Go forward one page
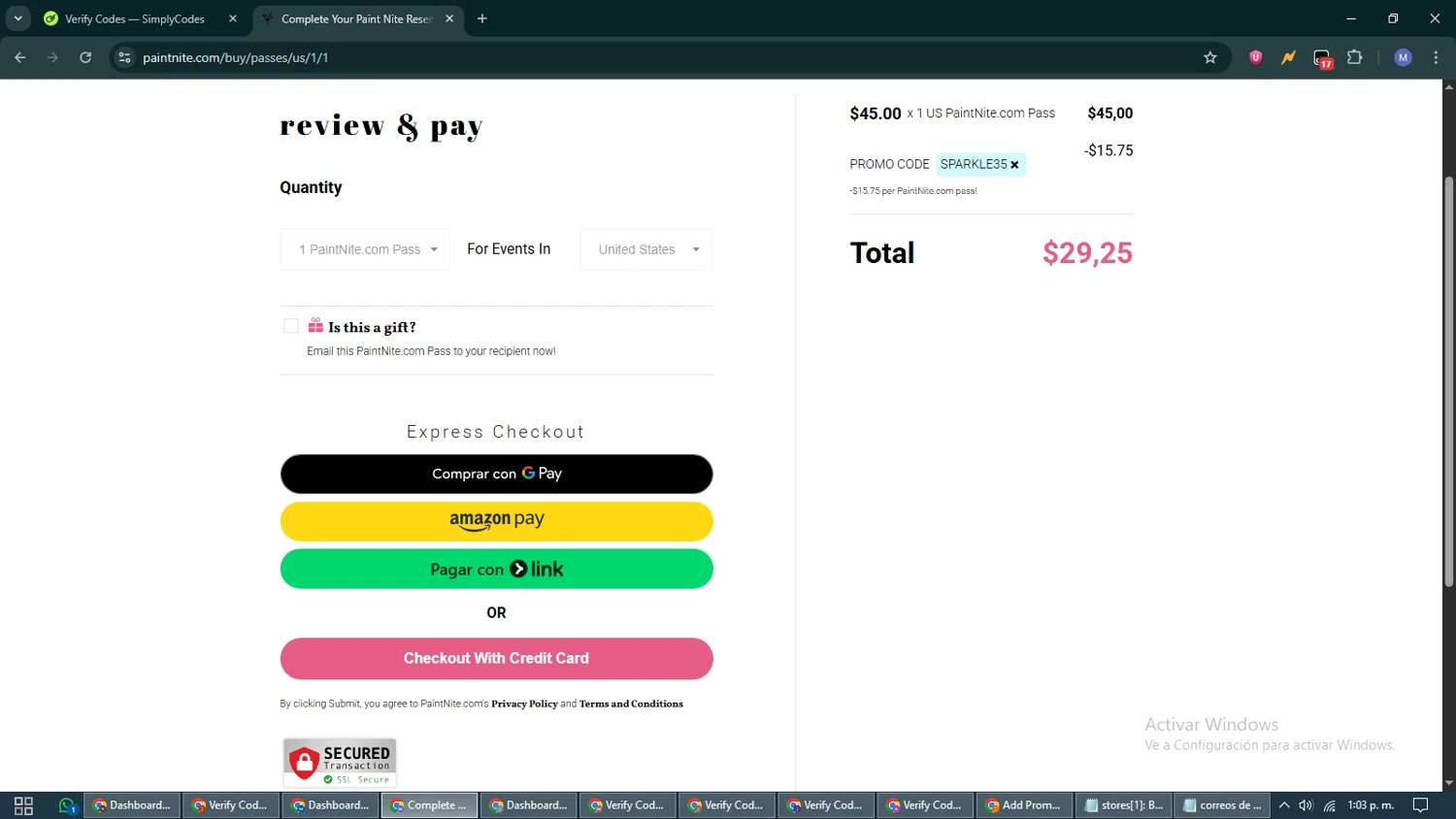 (x=52, y=57)
